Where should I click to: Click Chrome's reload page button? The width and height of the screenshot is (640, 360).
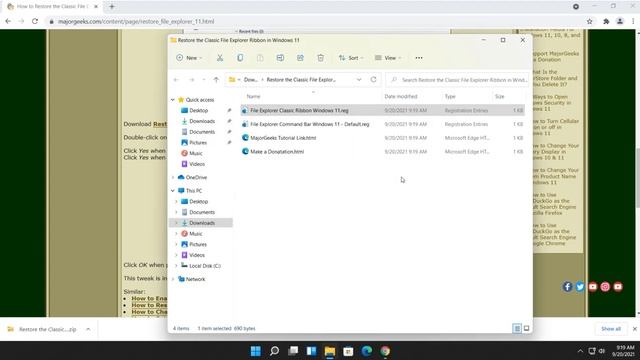point(35,21)
